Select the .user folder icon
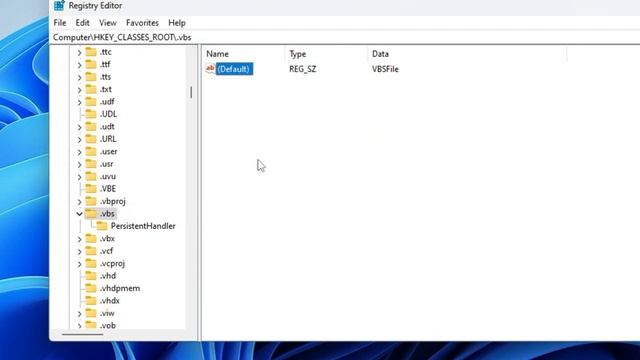The height and width of the screenshot is (360, 640). [x=91, y=151]
